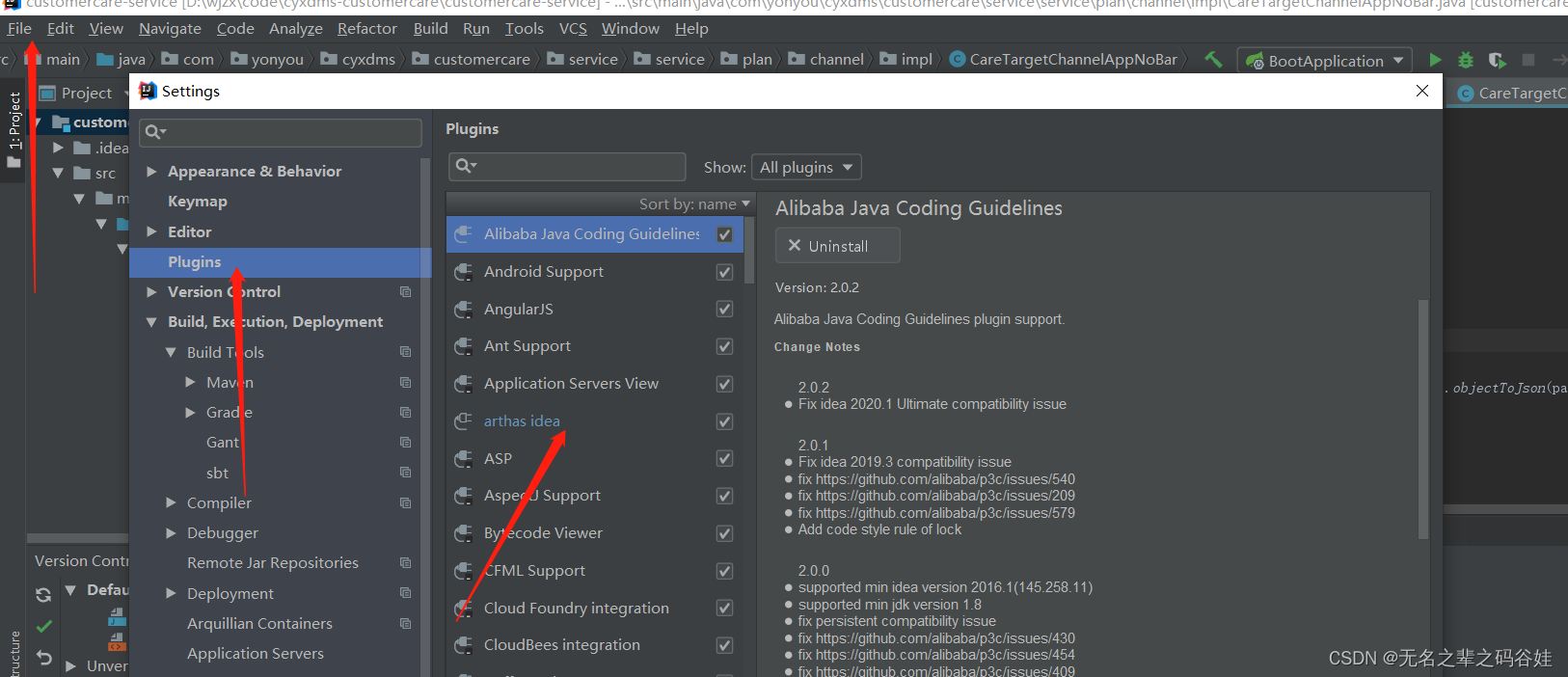The width and height of the screenshot is (1568, 677).
Task: Click the rollback arrow icon in Version Control
Action: coord(43,658)
